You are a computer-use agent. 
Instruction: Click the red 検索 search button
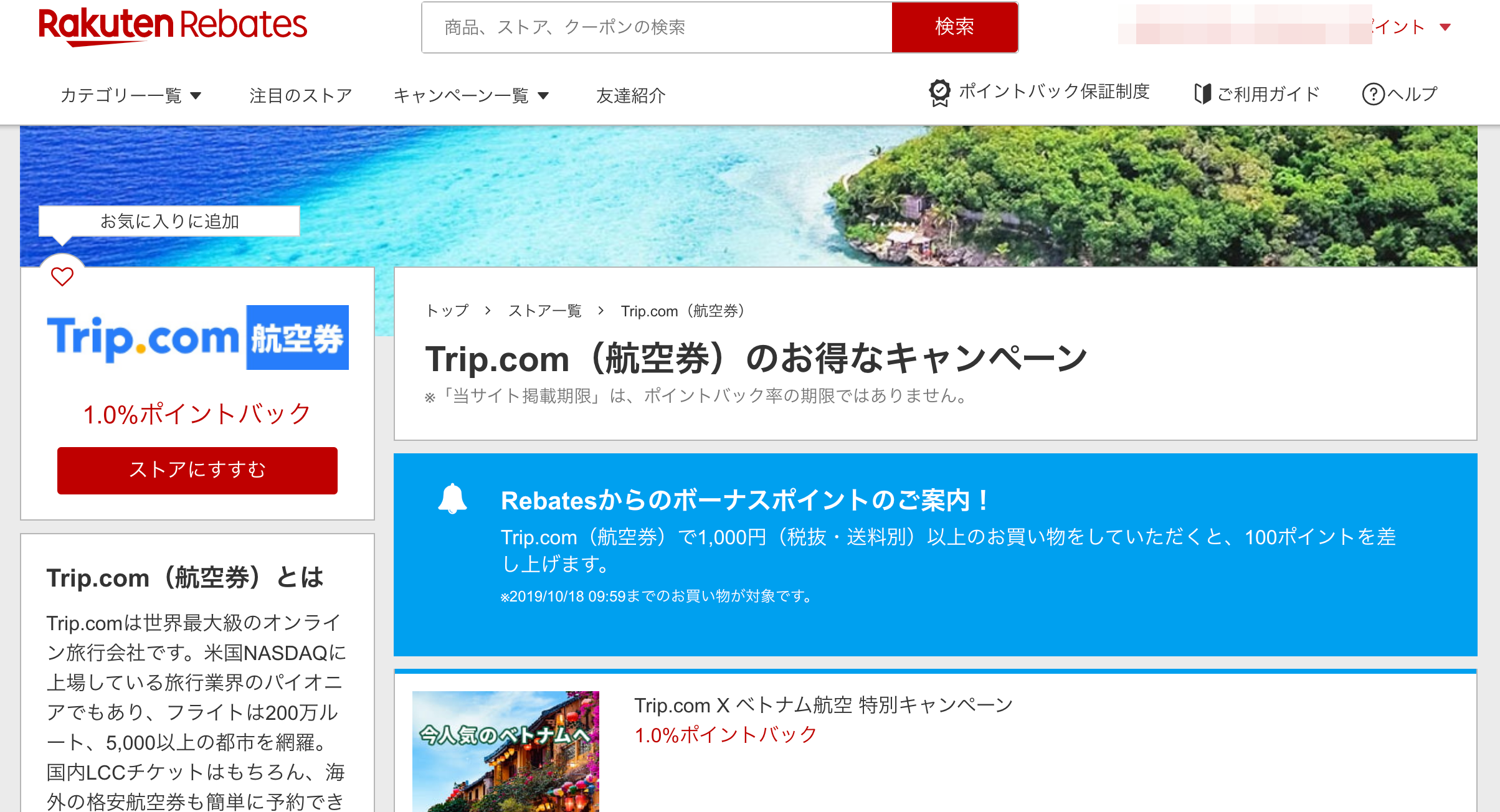coord(954,27)
